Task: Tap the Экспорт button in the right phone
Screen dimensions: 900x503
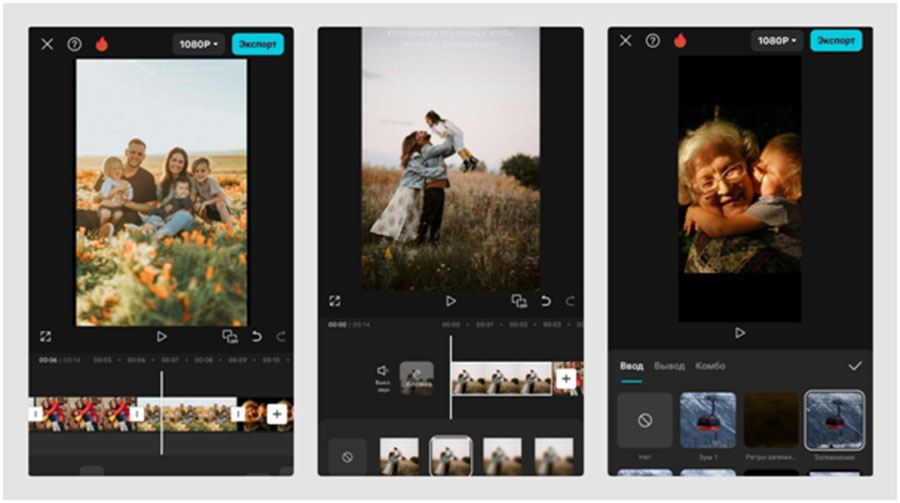Action: 835,41
